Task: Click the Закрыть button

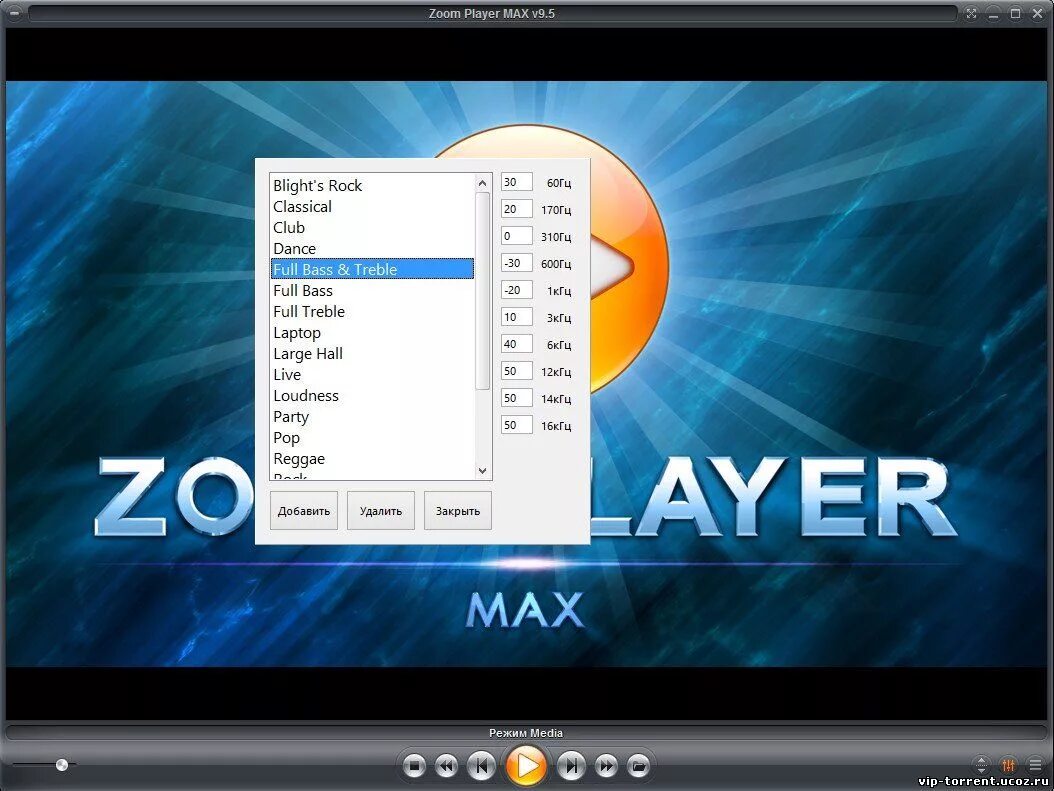Action: click(458, 511)
